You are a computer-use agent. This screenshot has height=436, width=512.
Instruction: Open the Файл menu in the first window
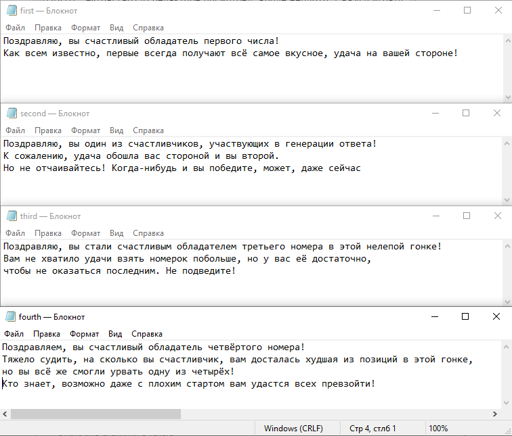click(15, 28)
